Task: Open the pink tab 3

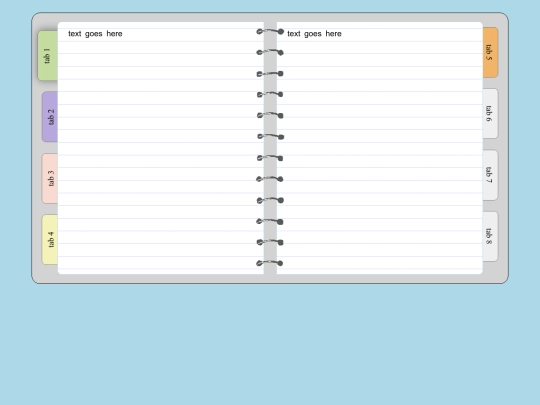Action: point(50,178)
